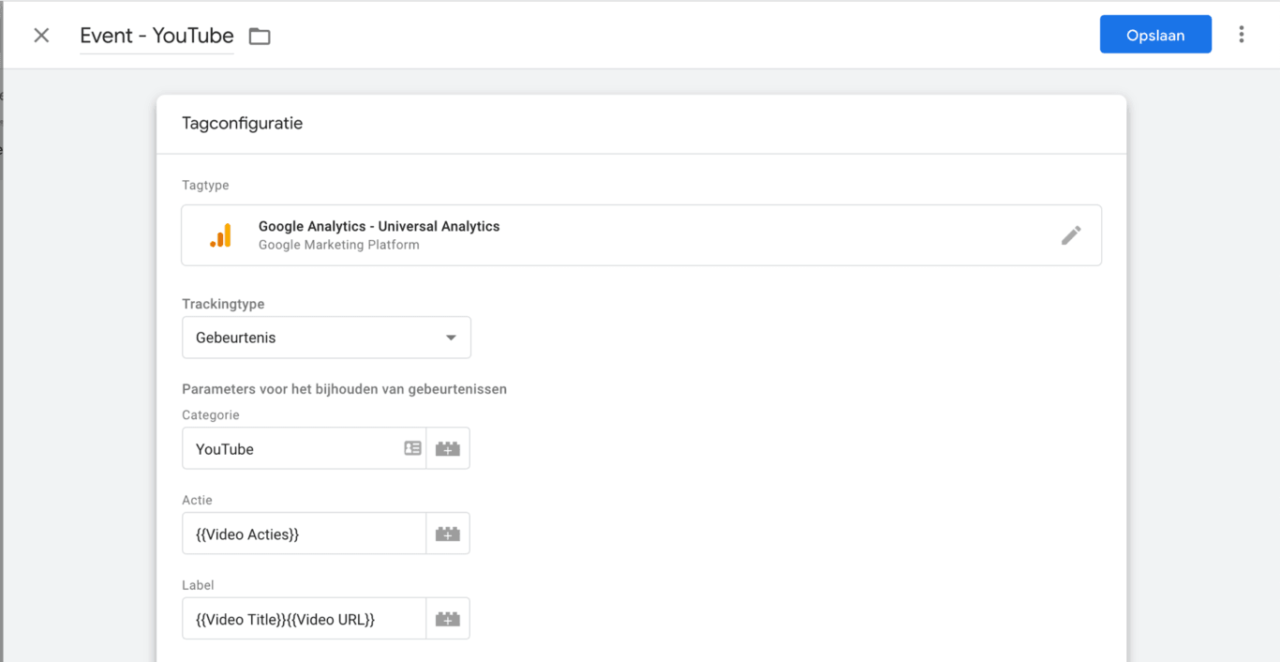The height and width of the screenshot is (662, 1280).
Task: Click the folder icon next to the tag name
Action: coord(259,35)
